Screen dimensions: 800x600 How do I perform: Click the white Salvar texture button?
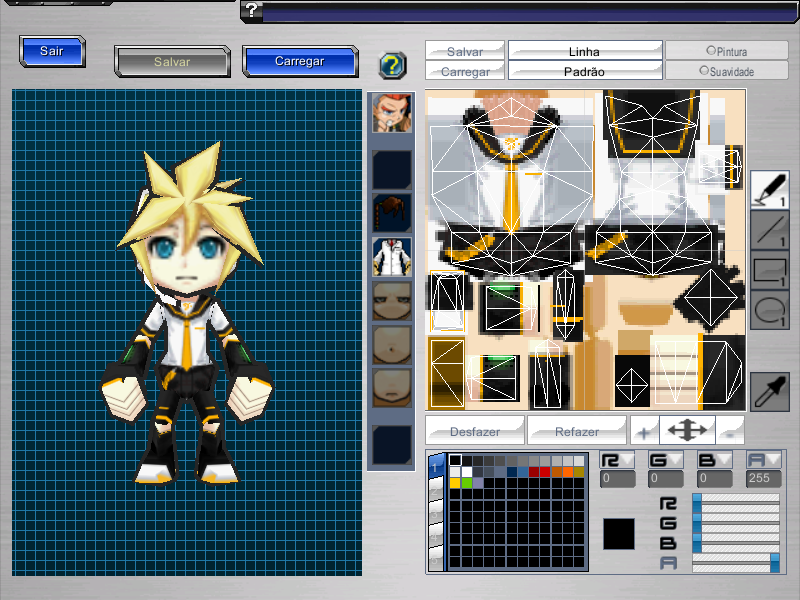(x=465, y=51)
